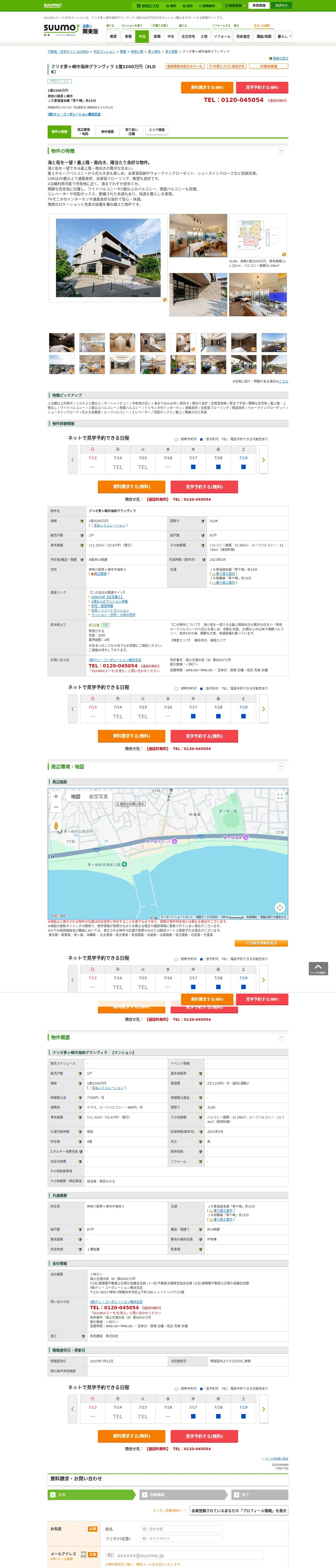Click help icon beside 所在階/構造・階建
Screen dimensions: 336x1568
(82, 560)
